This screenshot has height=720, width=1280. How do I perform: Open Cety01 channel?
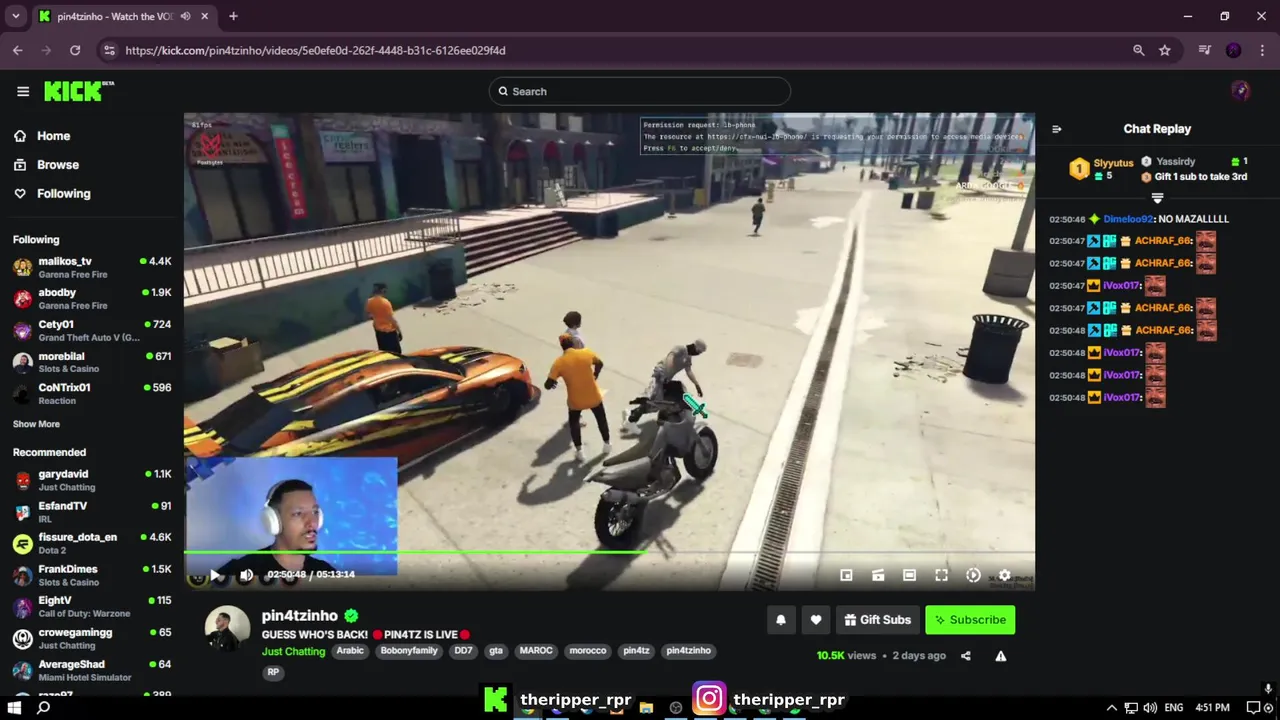point(92,331)
